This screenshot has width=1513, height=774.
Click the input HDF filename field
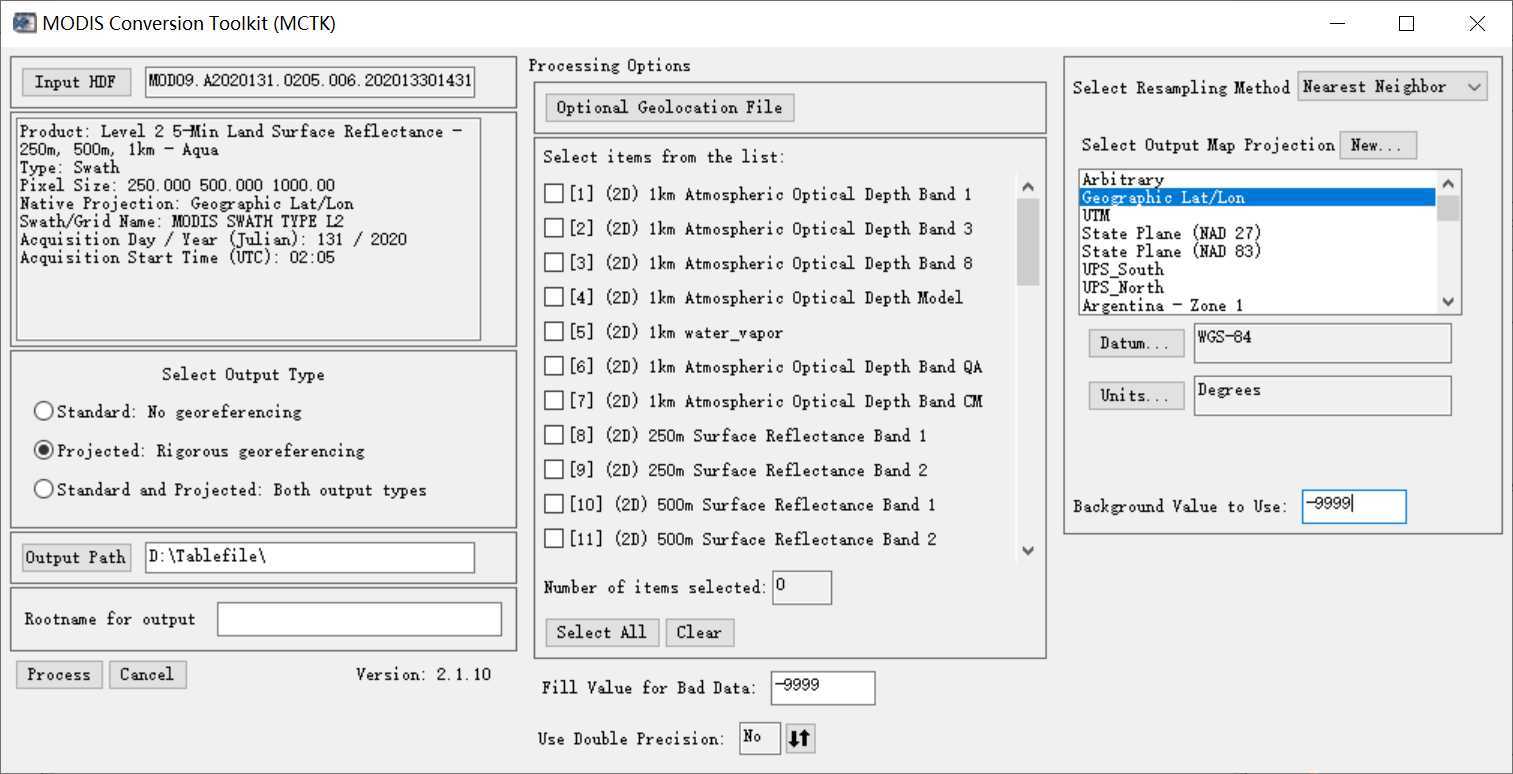(310, 82)
